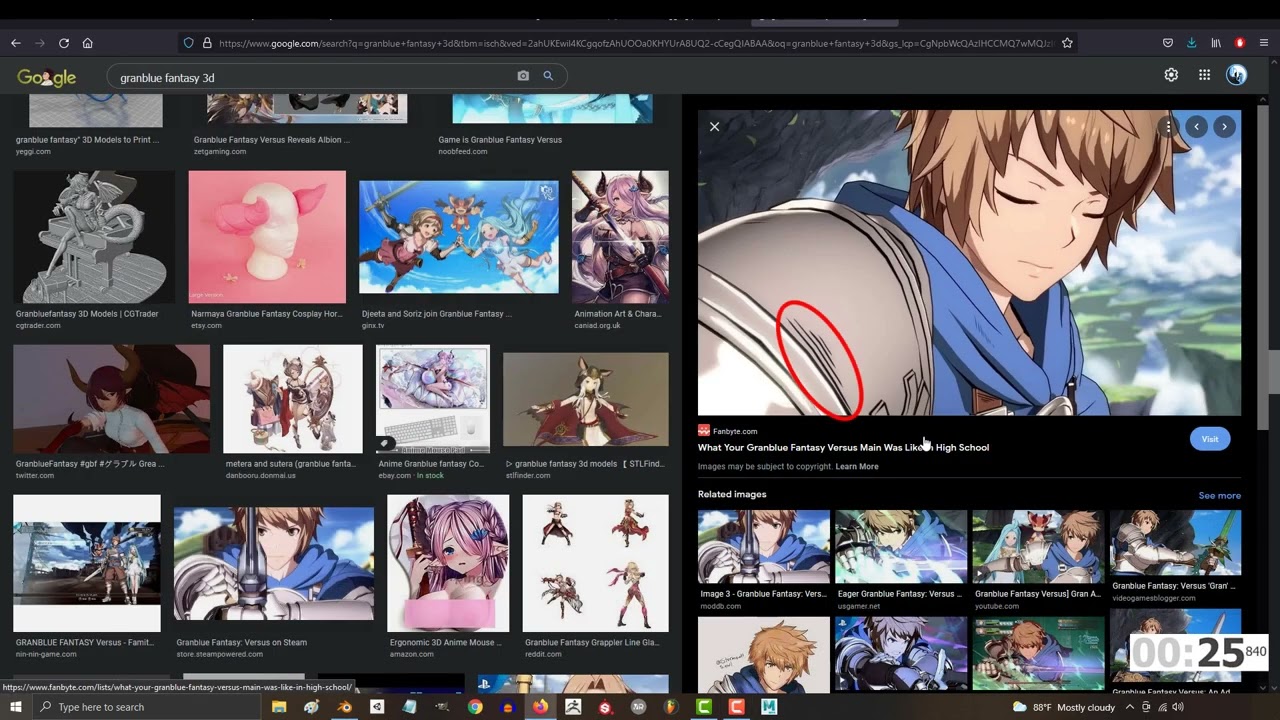The image size is (1280, 720).
Task: Open the browser home page icon
Action: 88,43
